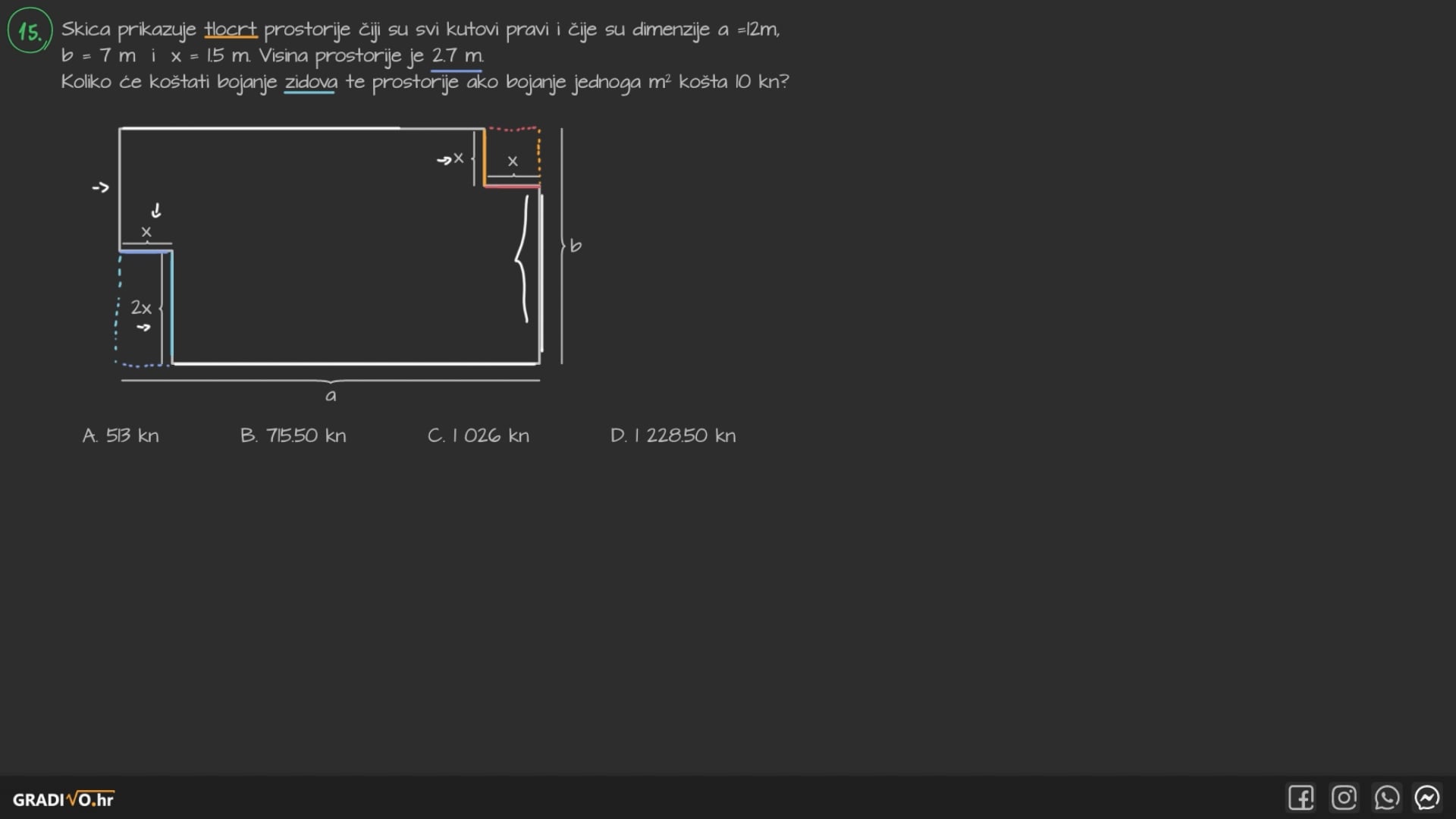
Task: Open the Messenger icon in footer
Action: (x=1427, y=798)
